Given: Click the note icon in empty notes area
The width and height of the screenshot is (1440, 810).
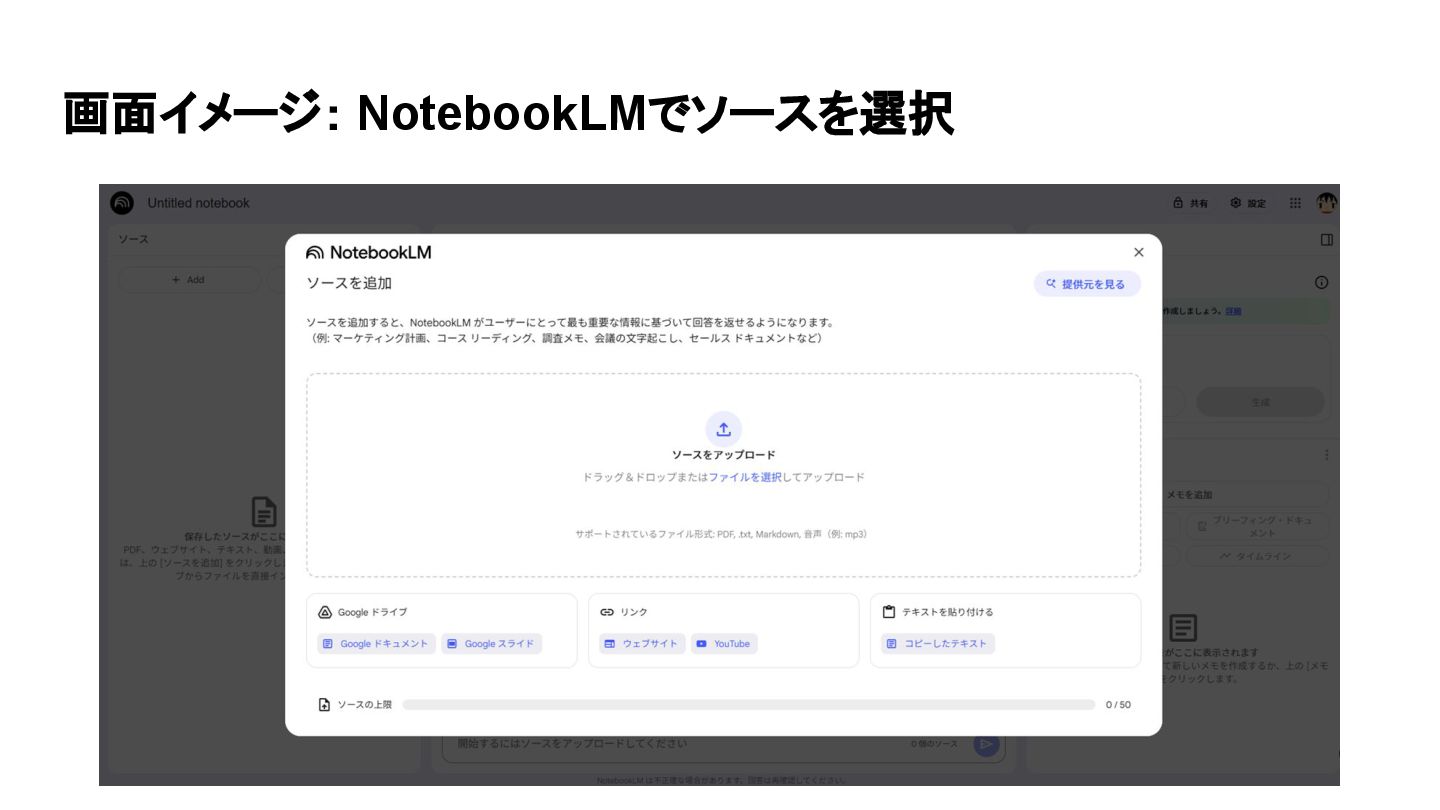Looking at the screenshot, I should tap(1183, 628).
